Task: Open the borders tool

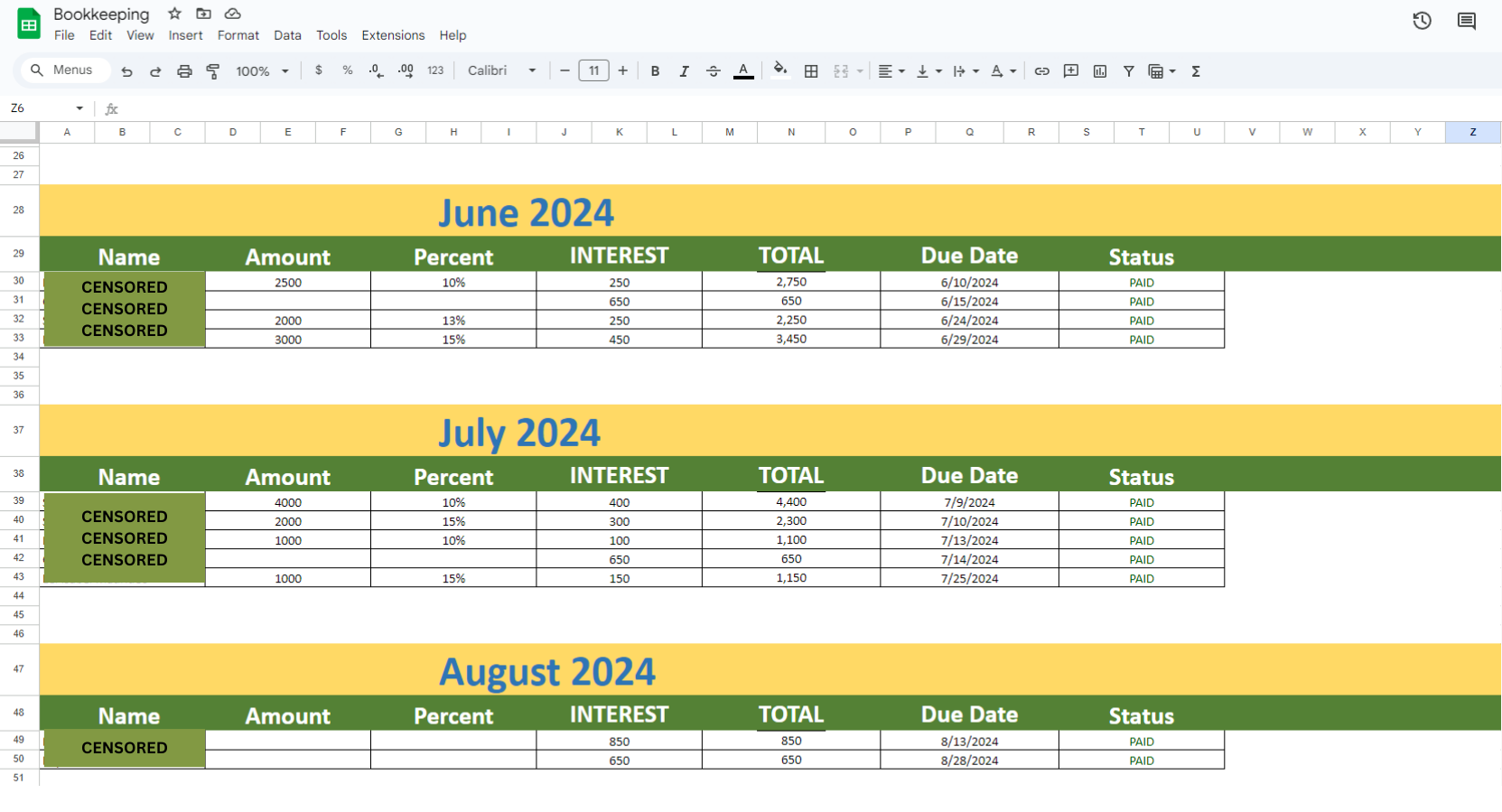Action: (811, 71)
